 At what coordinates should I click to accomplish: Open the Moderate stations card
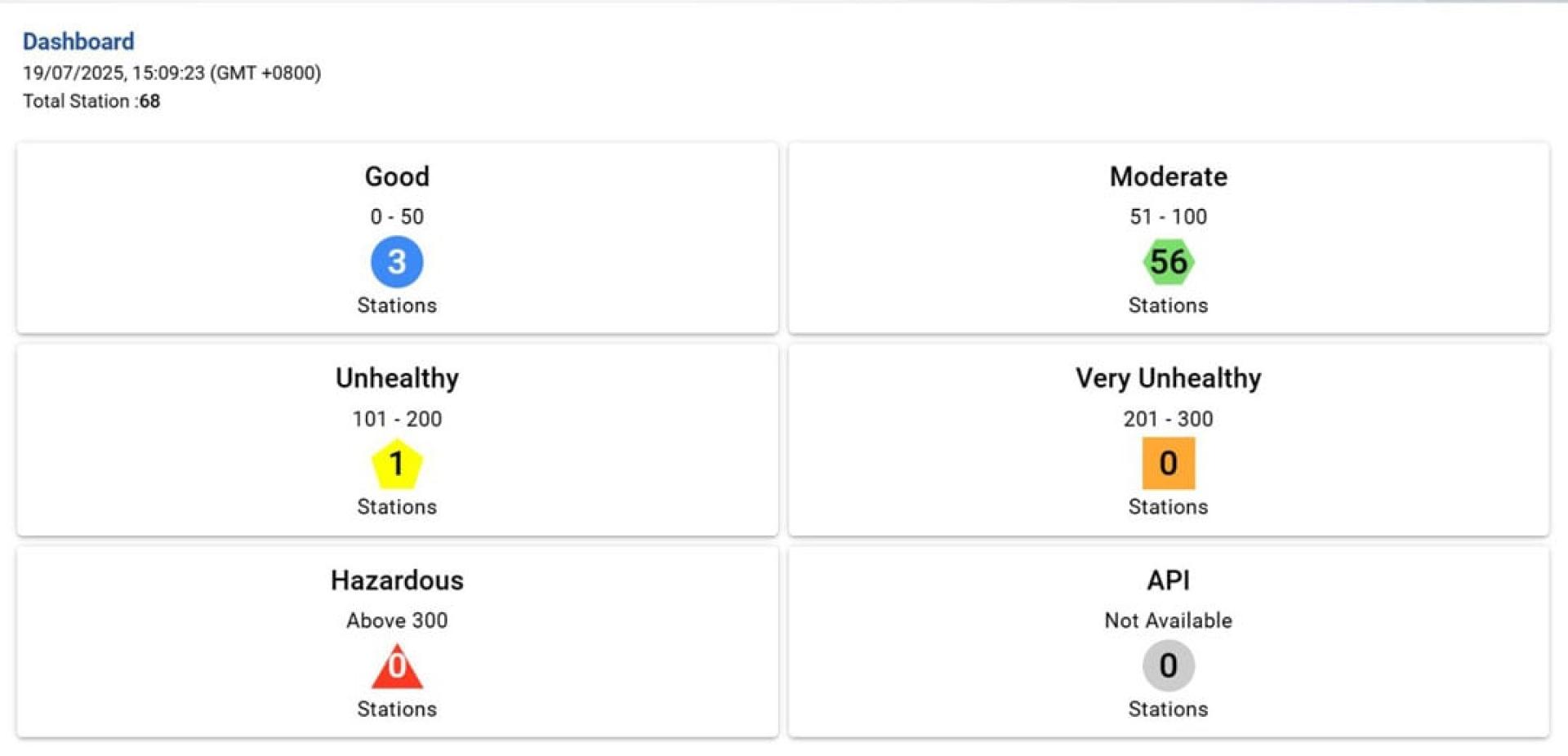(x=1168, y=238)
